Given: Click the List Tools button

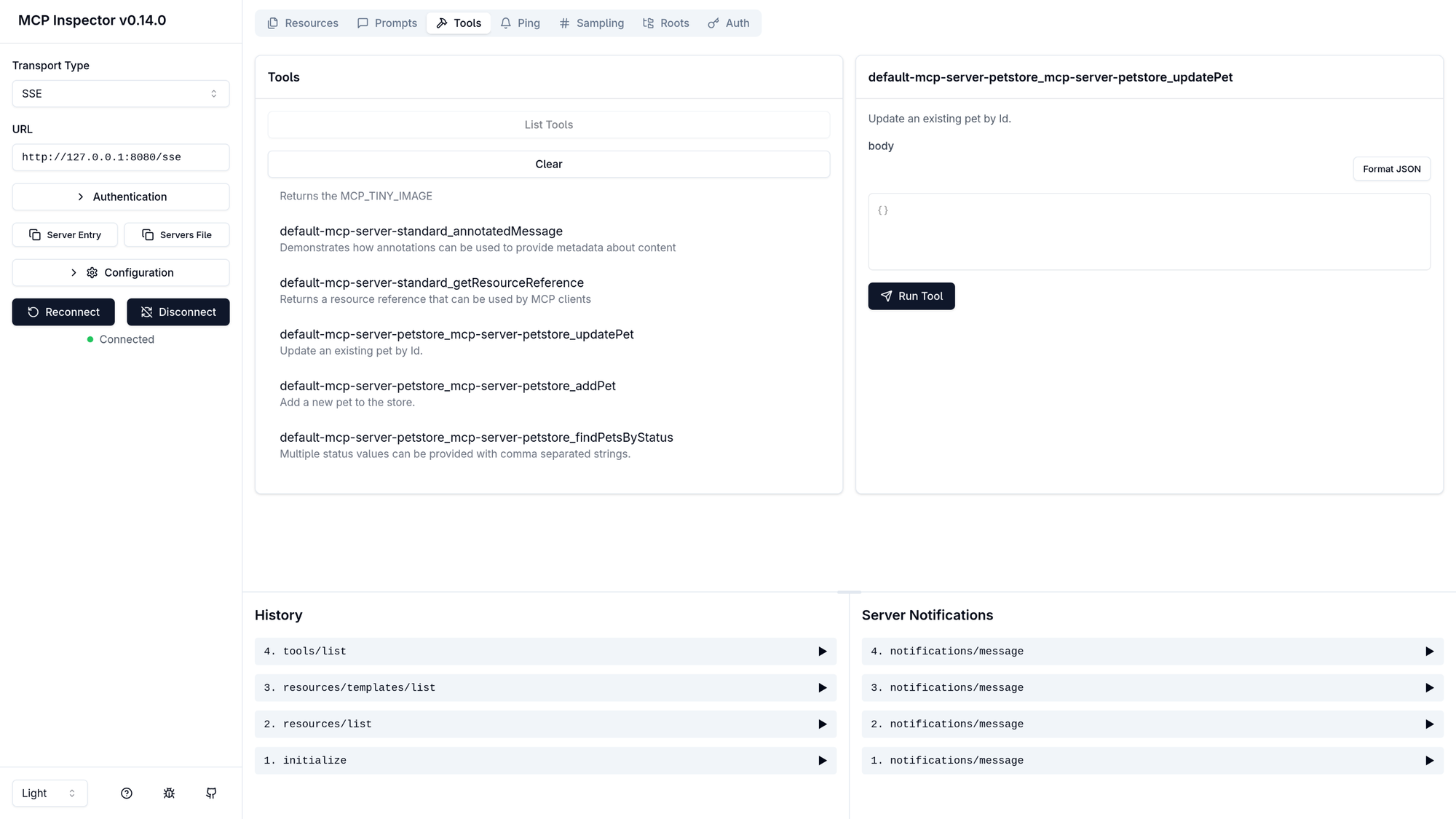Looking at the screenshot, I should point(549,124).
